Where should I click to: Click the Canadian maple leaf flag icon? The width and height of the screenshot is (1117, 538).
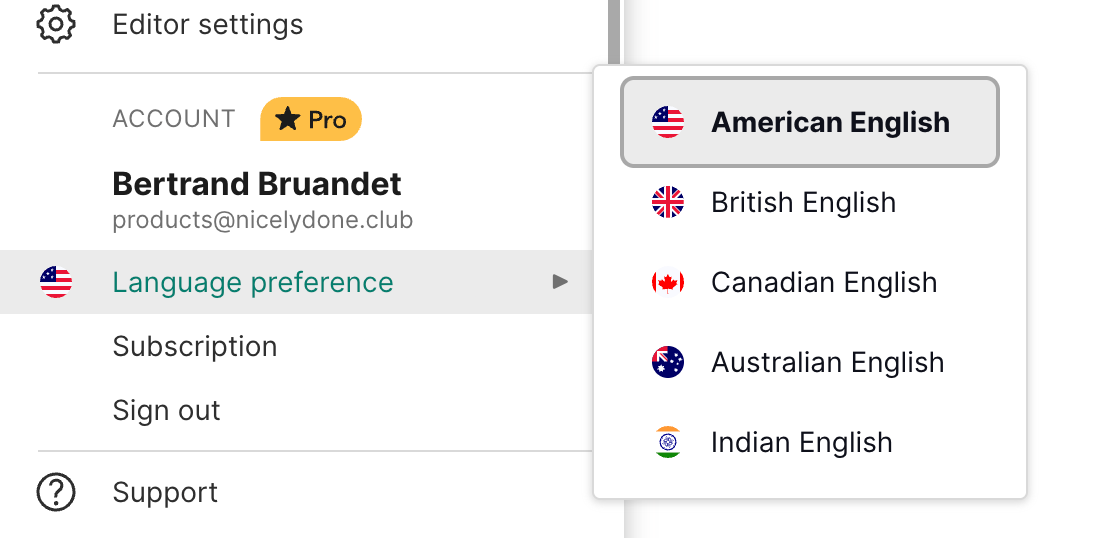coord(667,283)
